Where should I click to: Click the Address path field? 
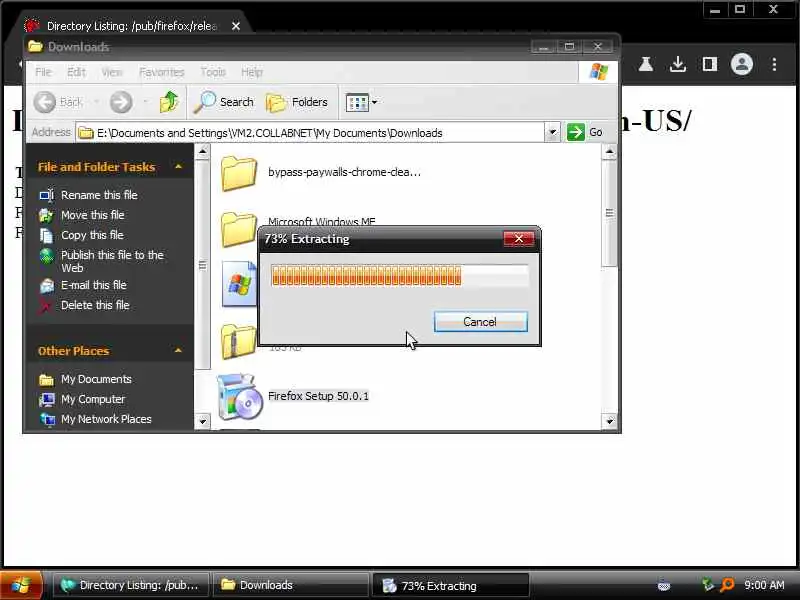pos(310,133)
